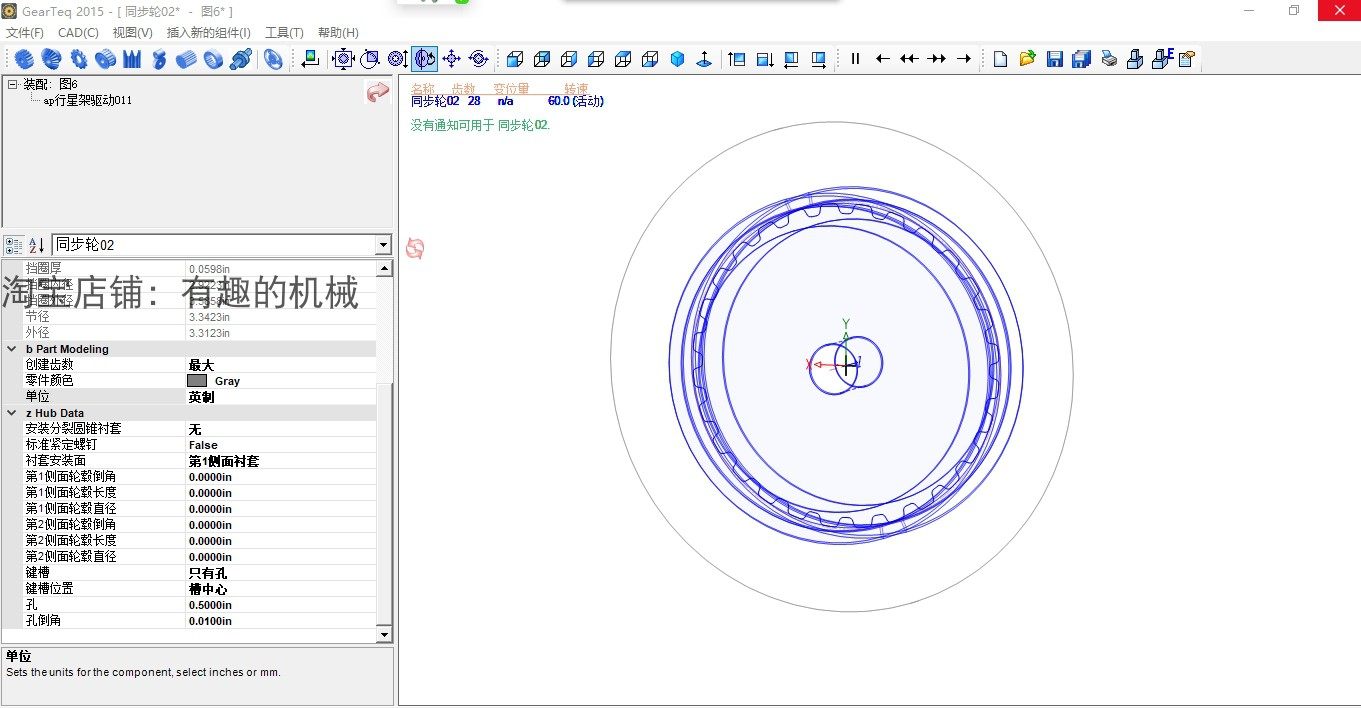Change 衬套安装面 setting from 第1侧面衬套
Screen dimensions: 1361x708
tap(250, 461)
